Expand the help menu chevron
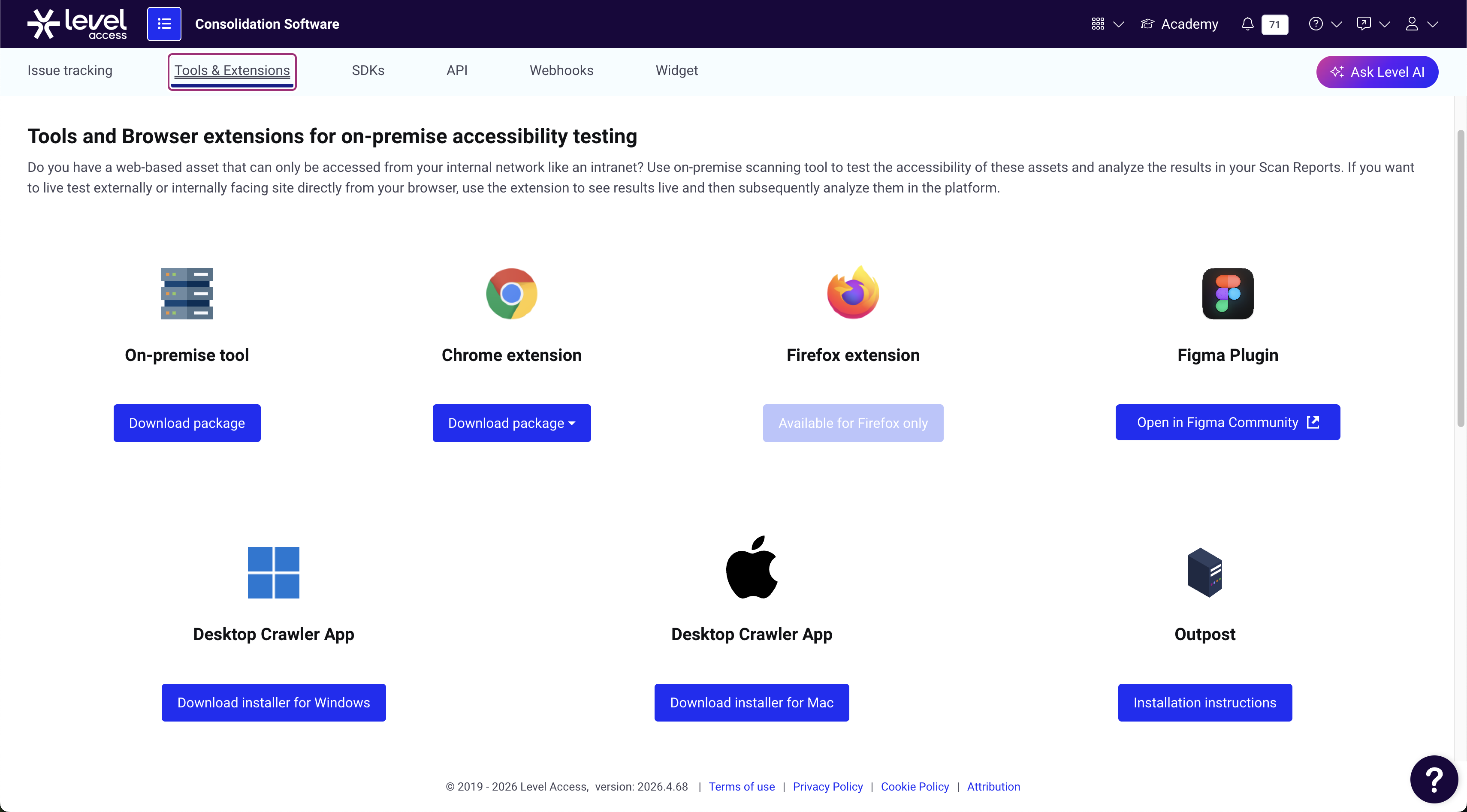 click(1337, 24)
